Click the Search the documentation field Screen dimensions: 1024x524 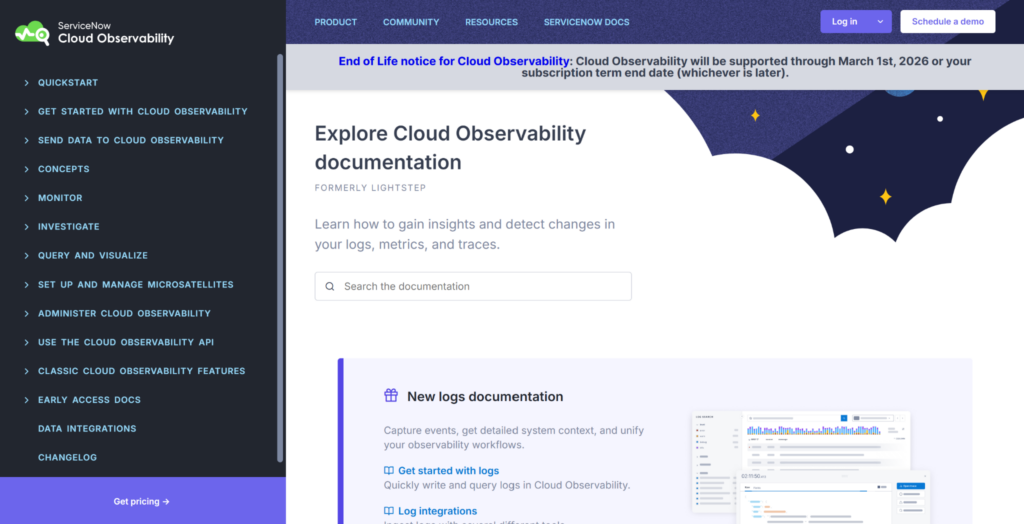tap(473, 286)
